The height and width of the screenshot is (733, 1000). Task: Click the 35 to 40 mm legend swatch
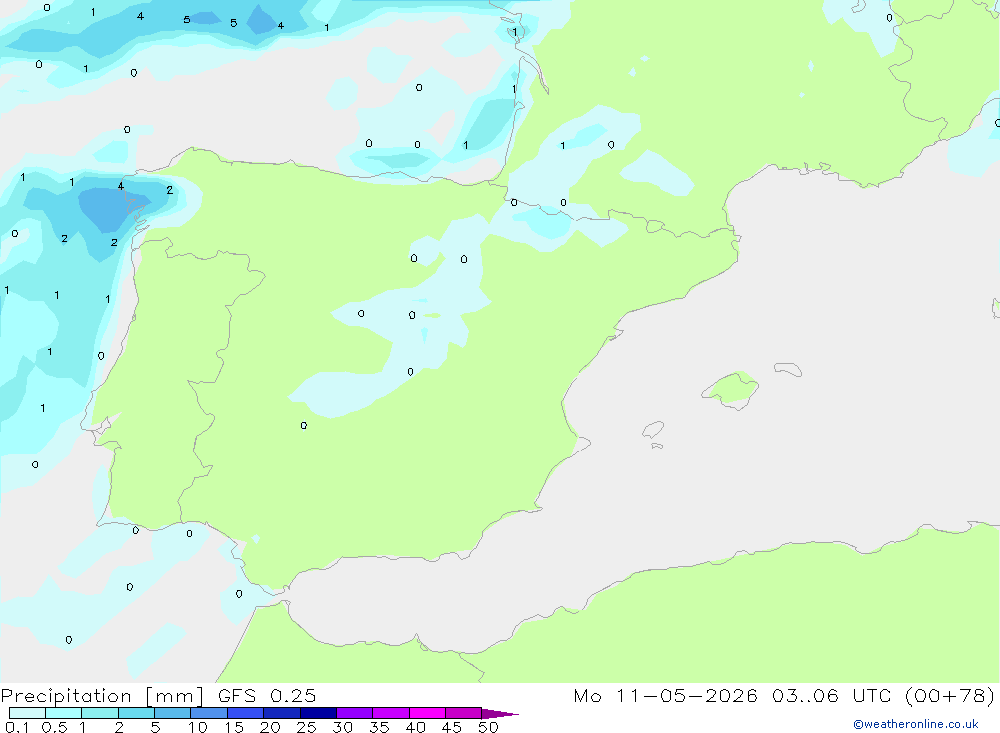pos(390,713)
